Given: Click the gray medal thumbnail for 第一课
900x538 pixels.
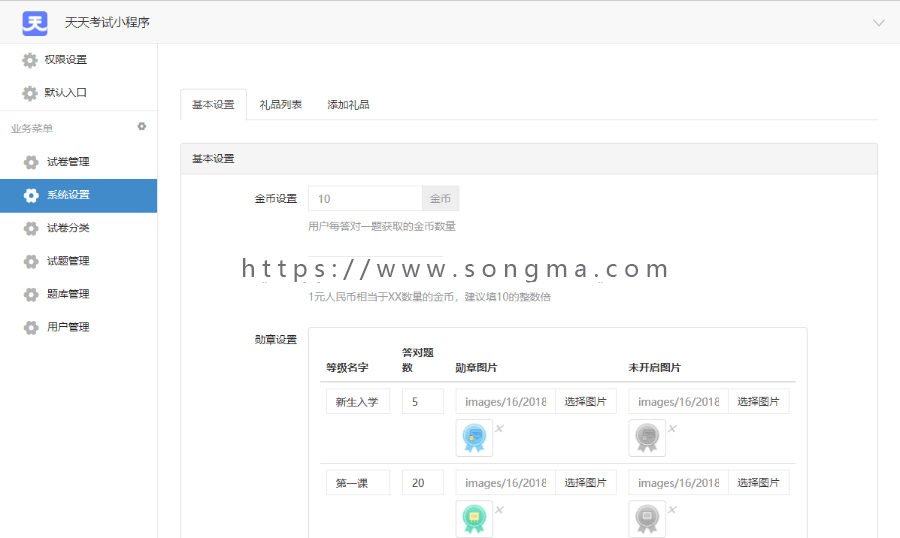Looking at the screenshot, I should (x=647, y=518).
